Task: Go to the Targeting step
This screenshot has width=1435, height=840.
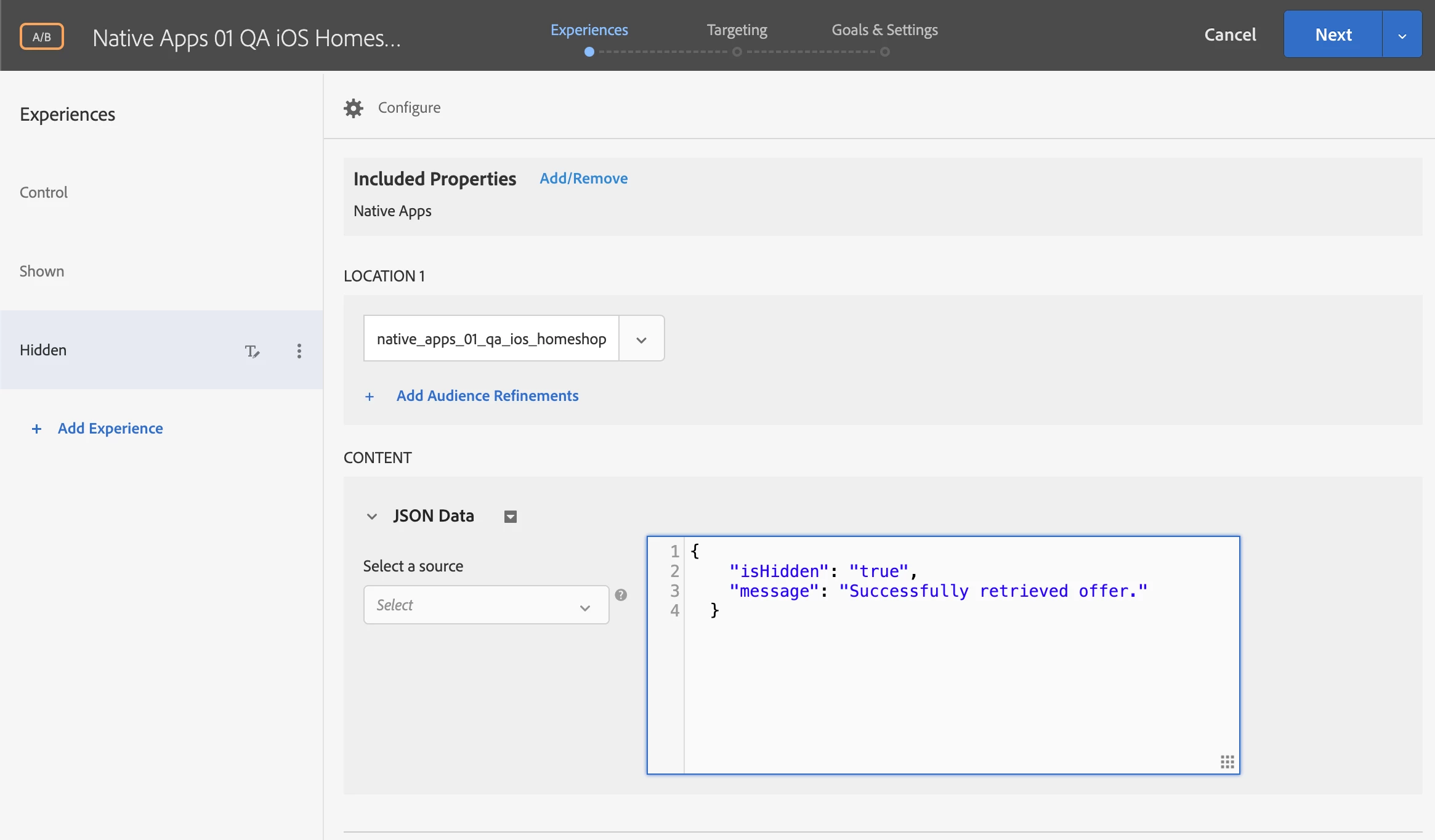Action: tap(737, 31)
